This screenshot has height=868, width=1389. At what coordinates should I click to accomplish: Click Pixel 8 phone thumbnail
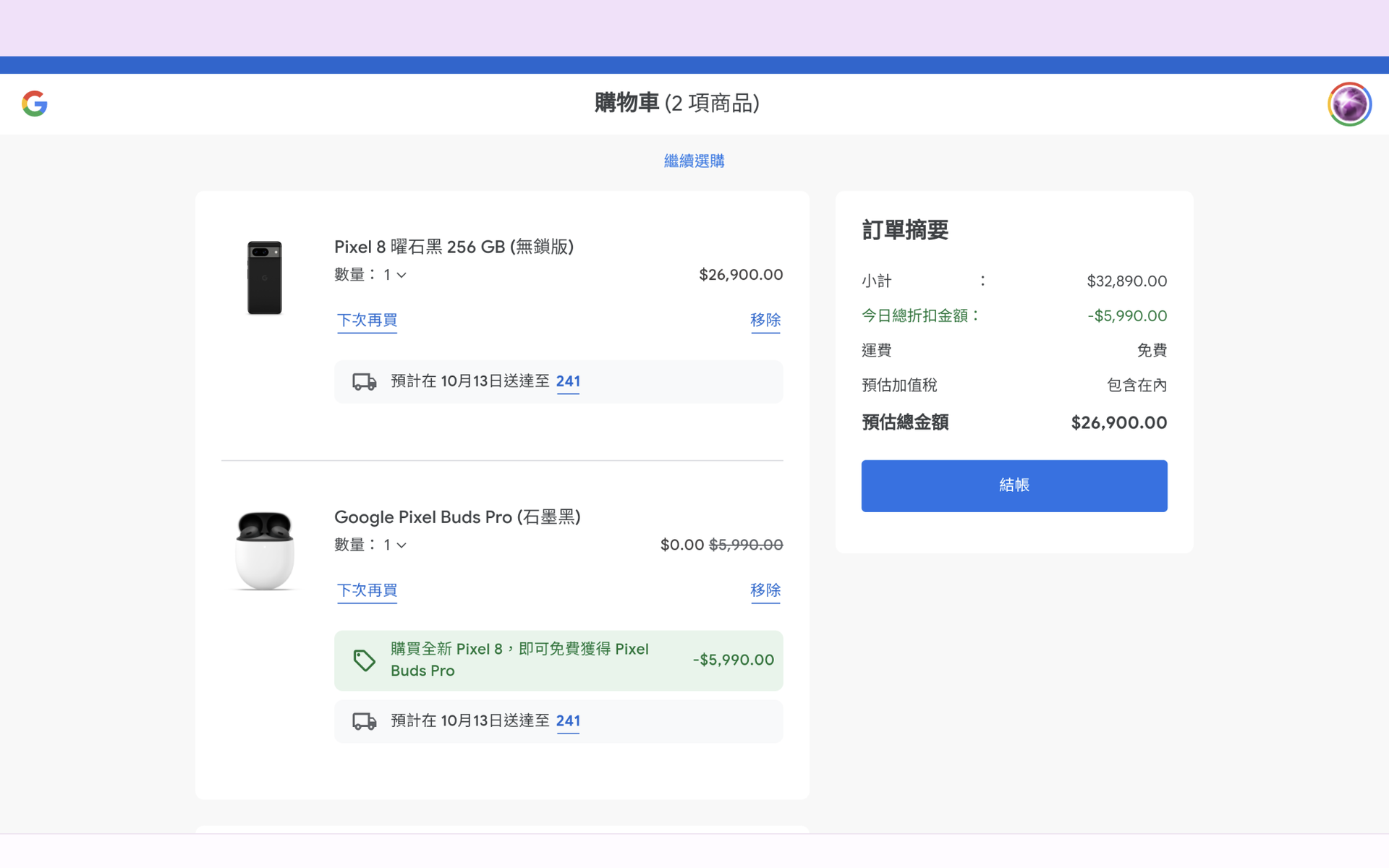coord(265,278)
